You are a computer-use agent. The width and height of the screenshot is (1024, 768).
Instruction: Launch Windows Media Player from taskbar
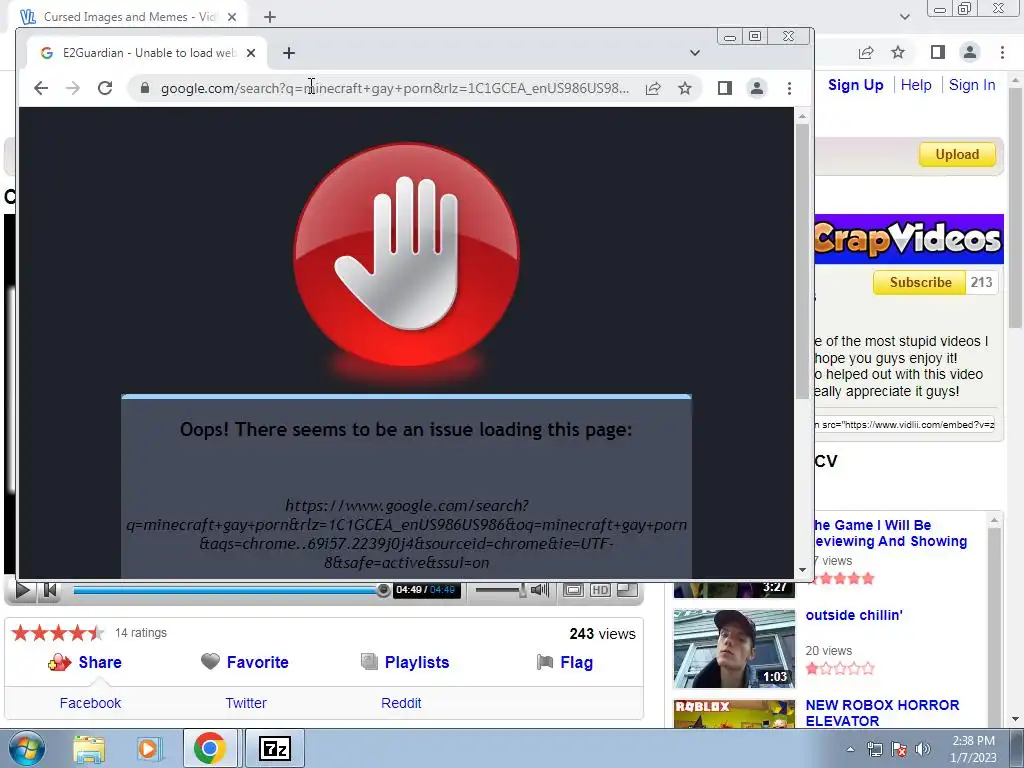[x=148, y=748]
